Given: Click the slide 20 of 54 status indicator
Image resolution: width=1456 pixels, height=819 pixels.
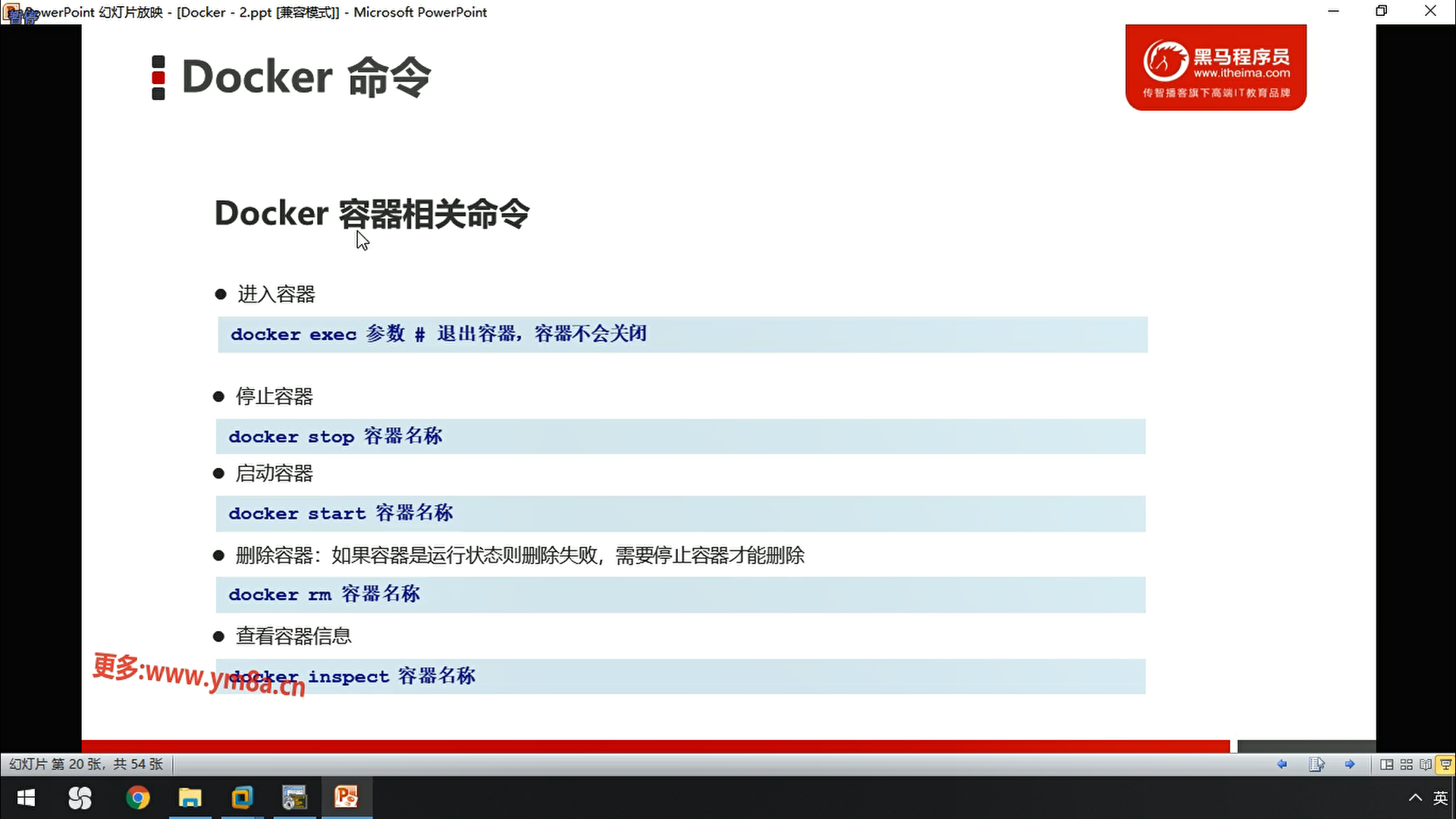Looking at the screenshot, I should [86, 764].
